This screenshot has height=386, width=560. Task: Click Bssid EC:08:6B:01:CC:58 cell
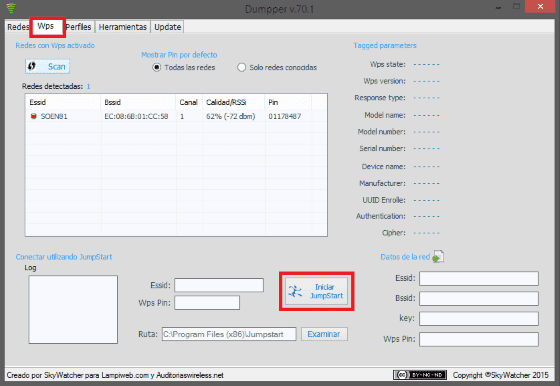point(136,116)
